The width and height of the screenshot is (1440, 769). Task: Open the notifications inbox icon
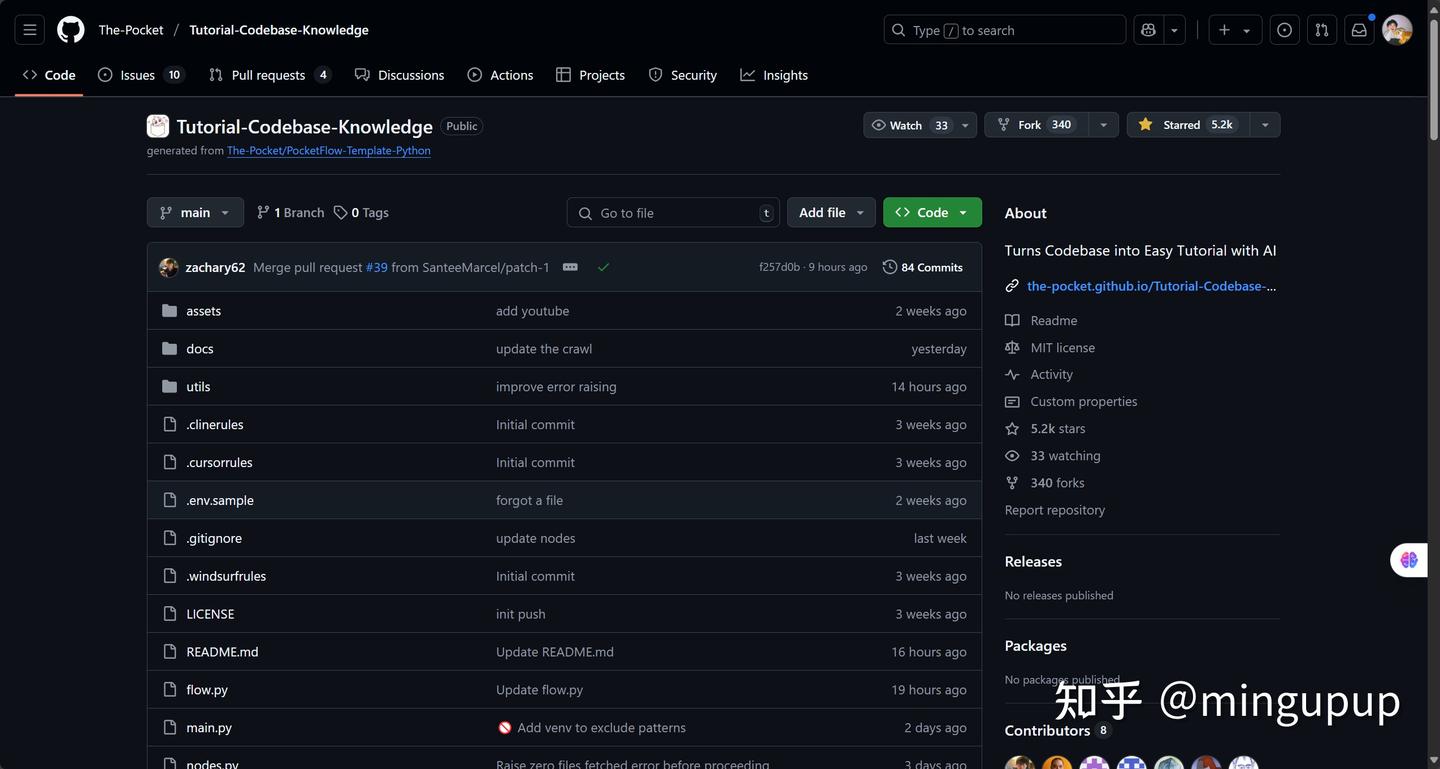[x=1359, y=30]
